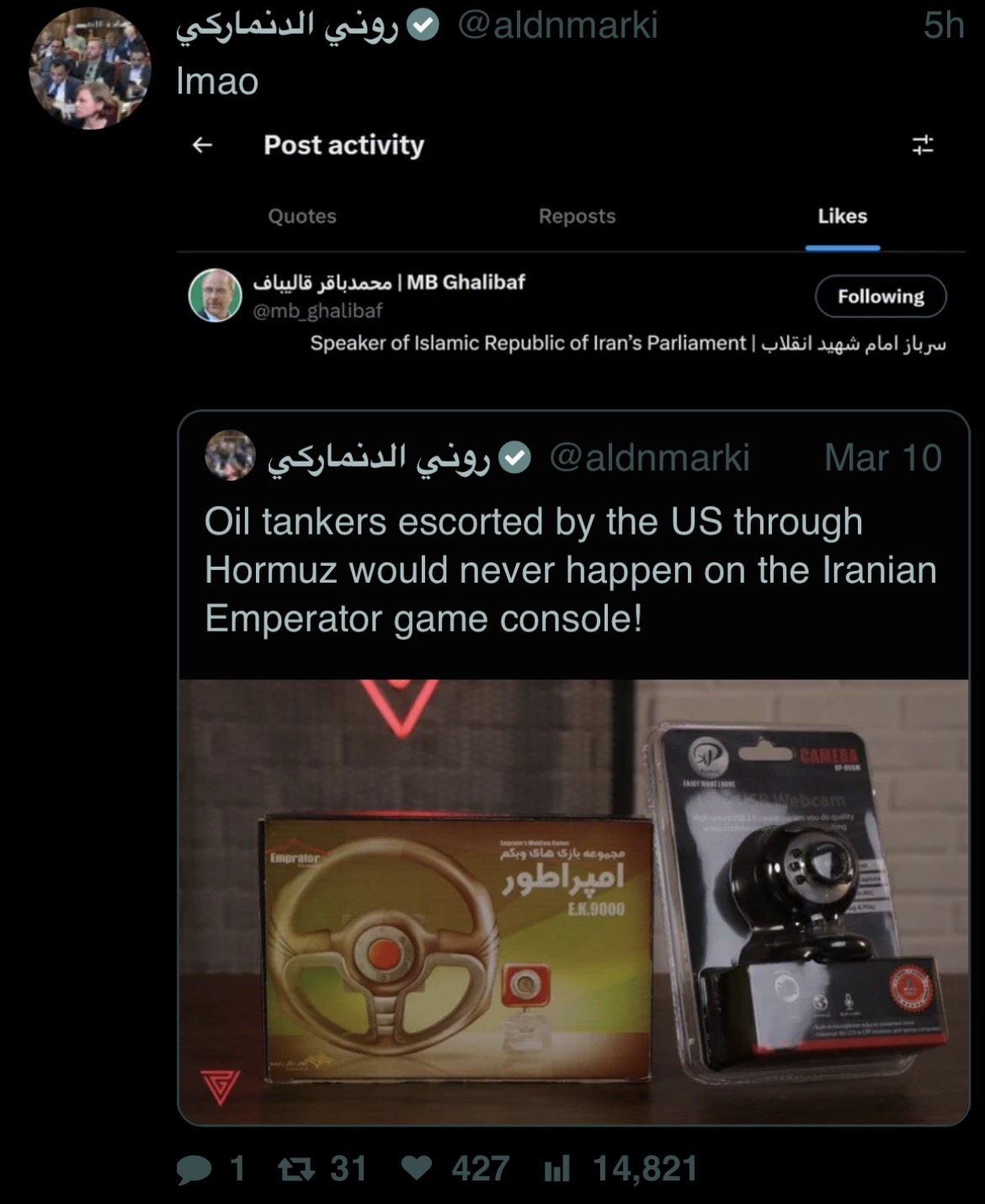Viewport: 985px width, 1204px height.
Task: Switch to the Quotes tab
Action: (301, 216)
